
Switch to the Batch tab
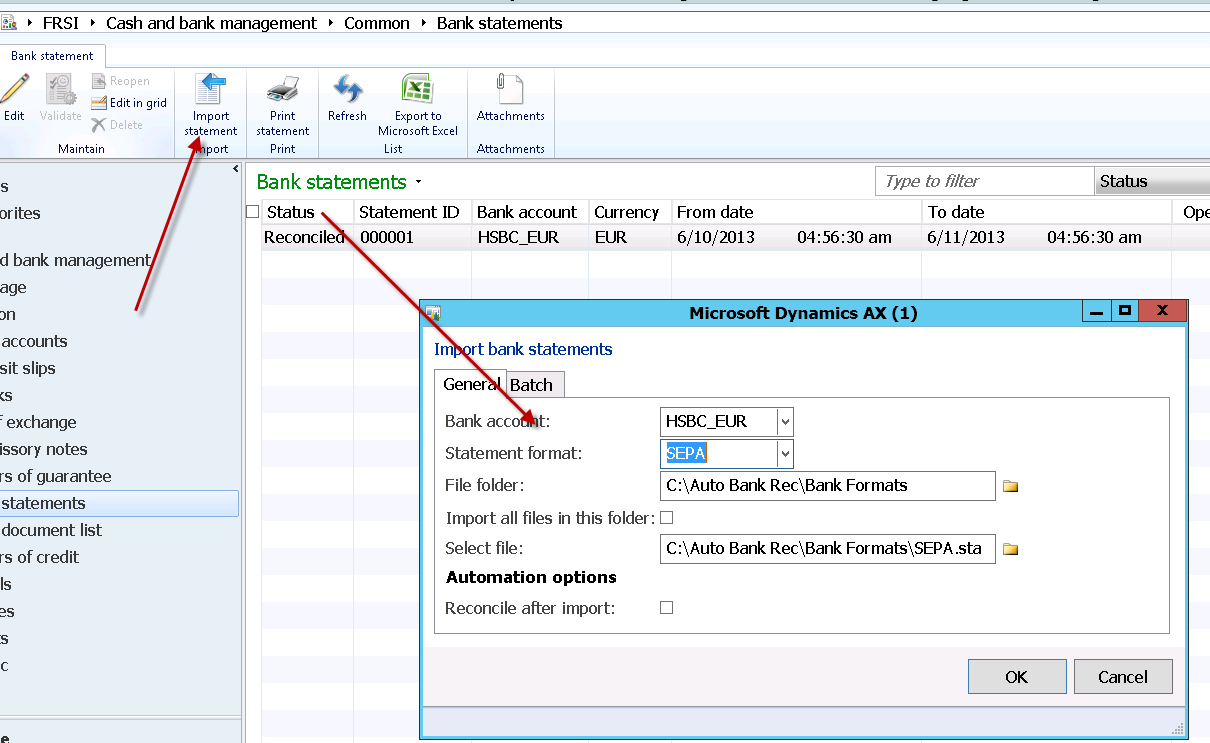tap(534, 384)
